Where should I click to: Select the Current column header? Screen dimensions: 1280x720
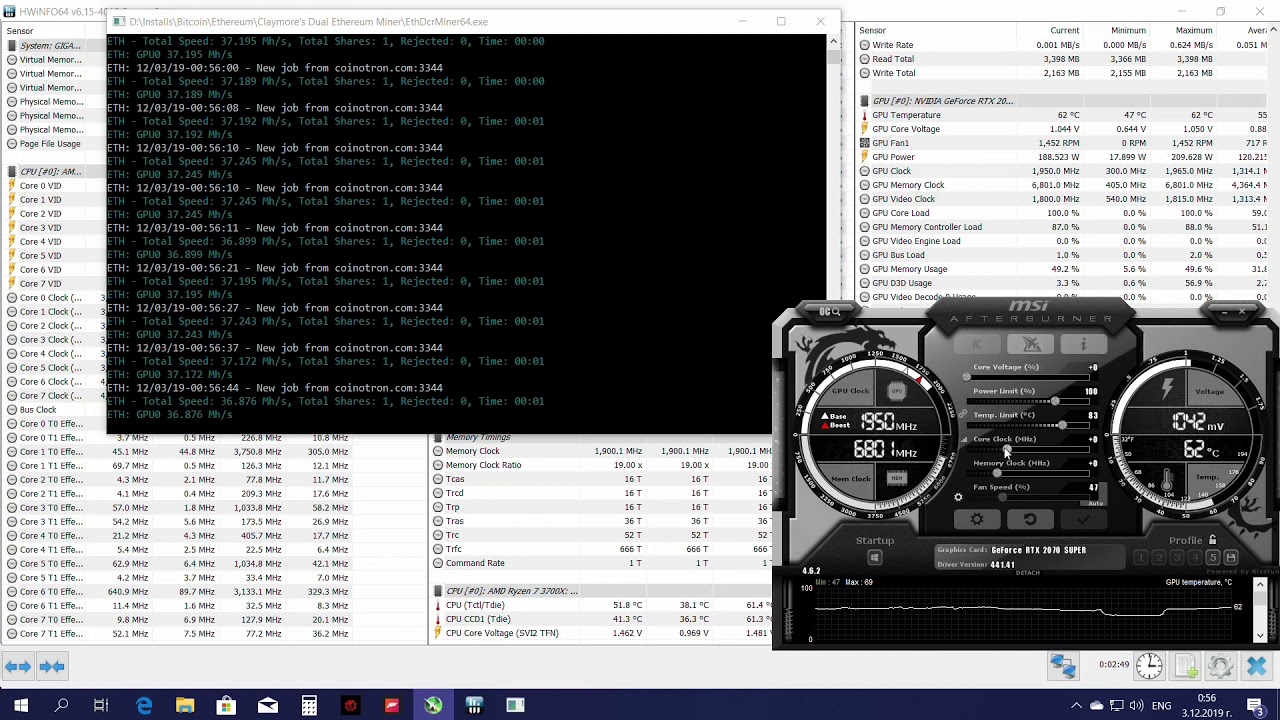(1064, 31)
